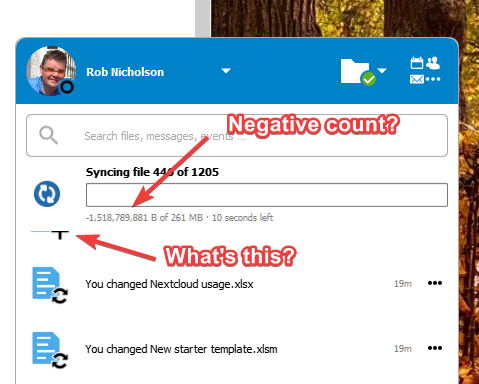Click Rob Nicholson's avatar picture
The width and height of the screenshot is (479, 384).
(x=51, y=71)
